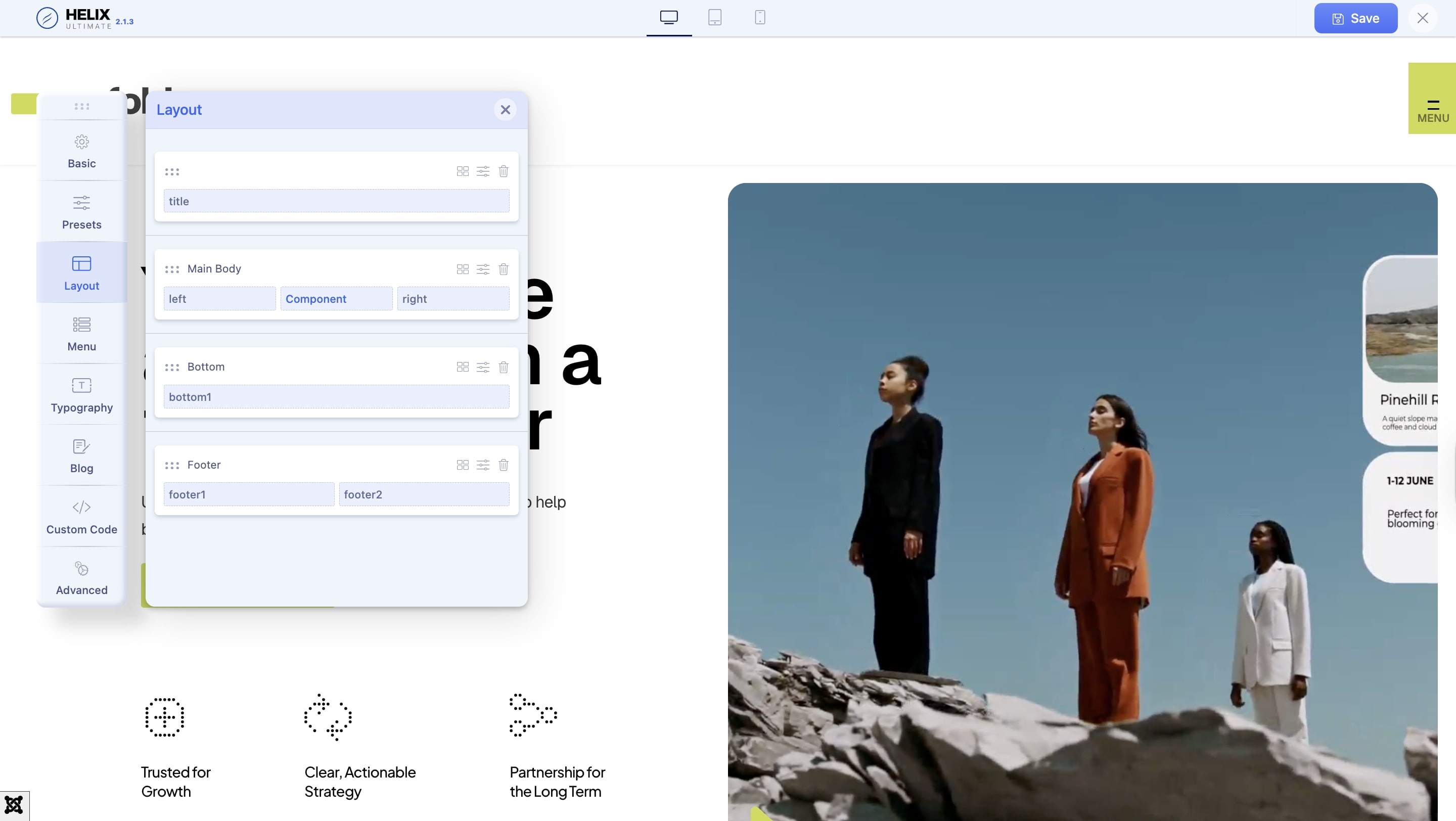Image resolution: width=1456 pixels, height=821 pixels.
Task: Open column layout grid for Footer row
Action: pyautogui.click(x=463, y=465)
